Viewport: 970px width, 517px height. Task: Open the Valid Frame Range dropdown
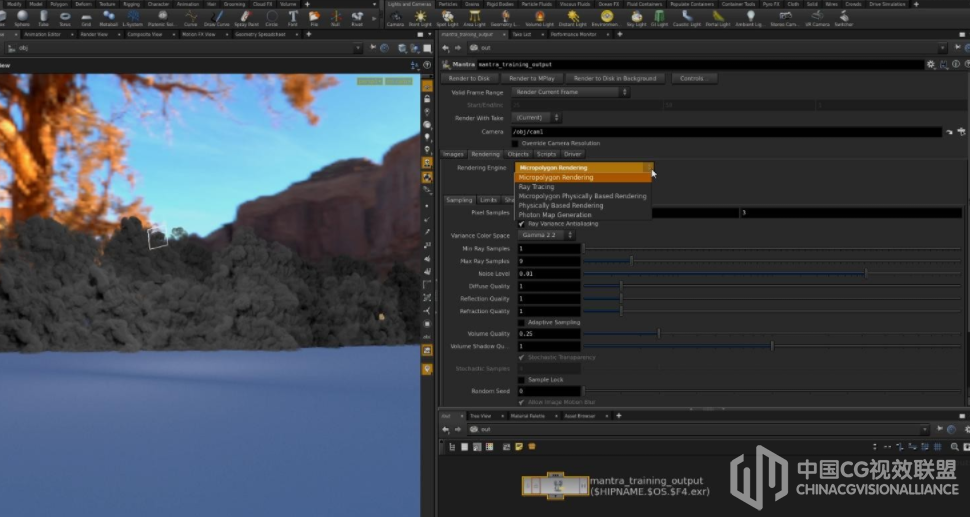click(x=570, y=92)
